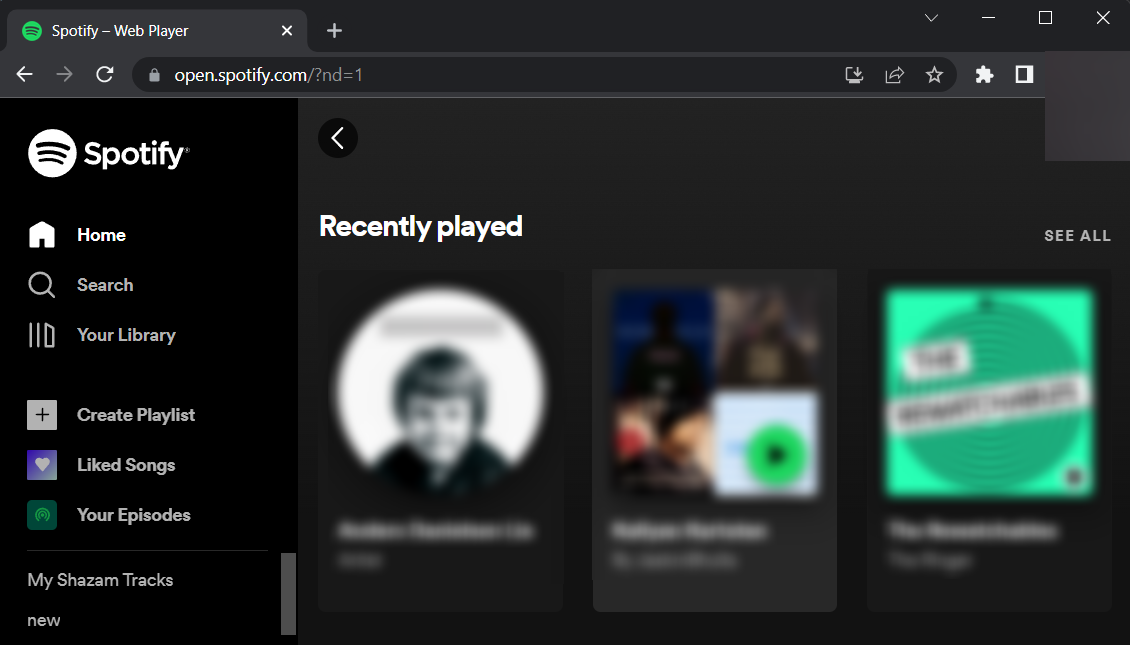Viewport: 1130px width, 645px height.
Task: Click the Spotify logo
Action: [x=108, y=152]
